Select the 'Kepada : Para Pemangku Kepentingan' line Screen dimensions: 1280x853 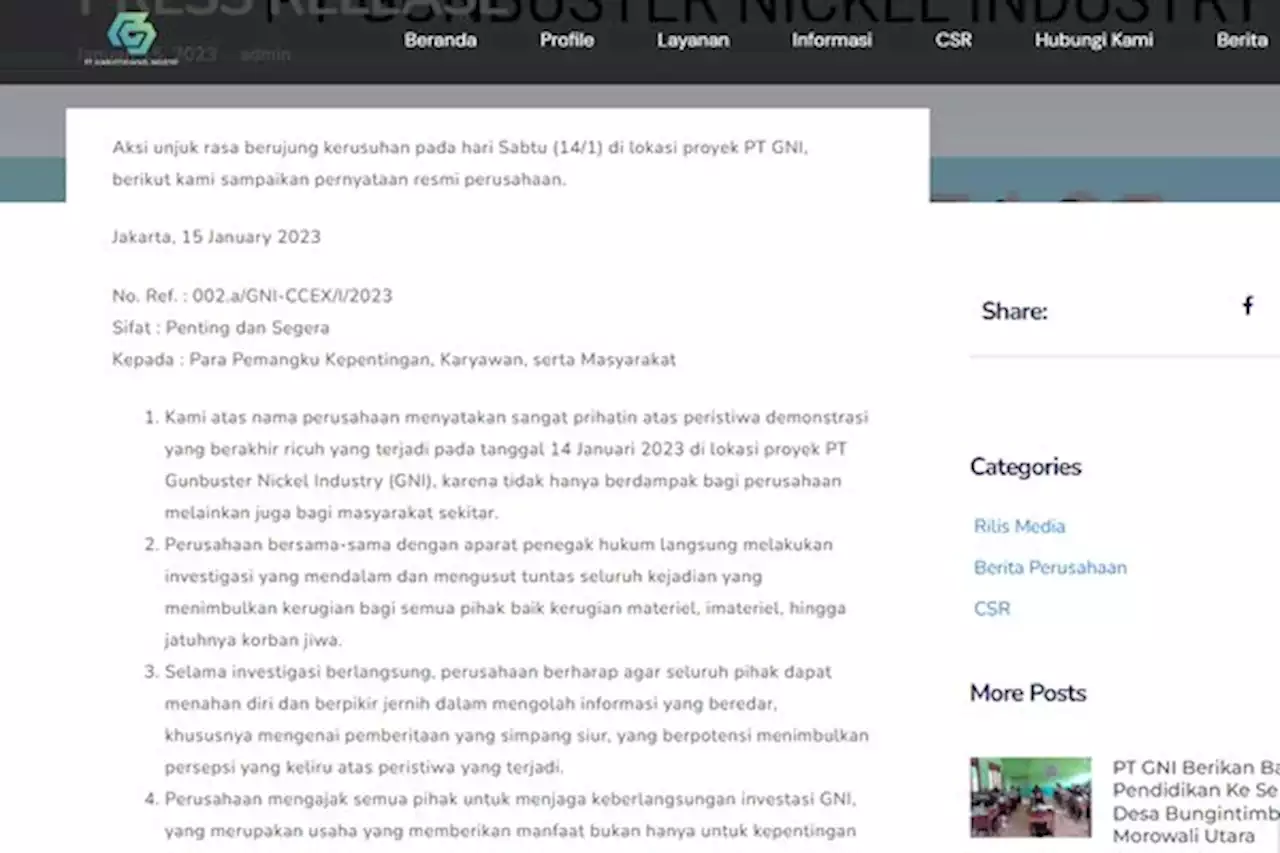394,359
